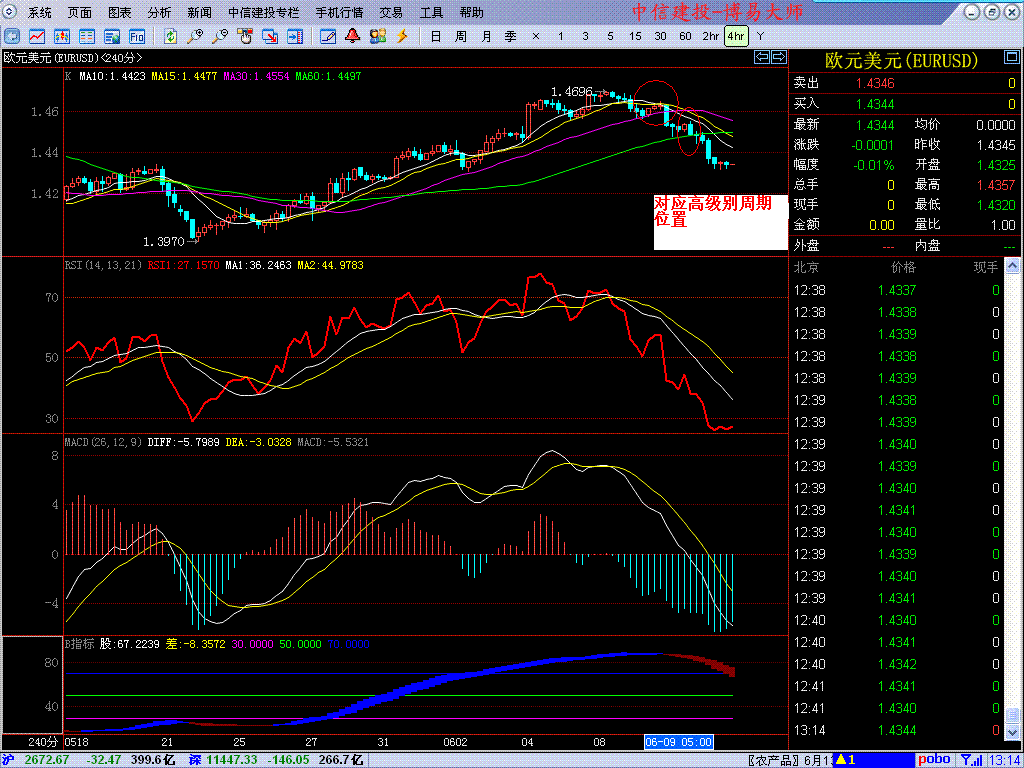This screenshot has width=1024, height=768.
Task: Click the RSI(14,13,21) indicator label
Action: 104,265
